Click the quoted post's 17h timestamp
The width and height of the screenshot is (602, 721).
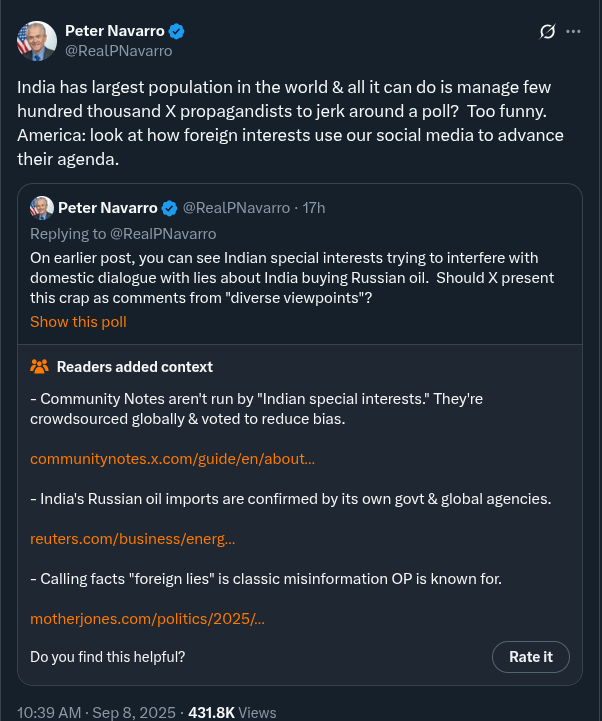click(x=314, y=208)
